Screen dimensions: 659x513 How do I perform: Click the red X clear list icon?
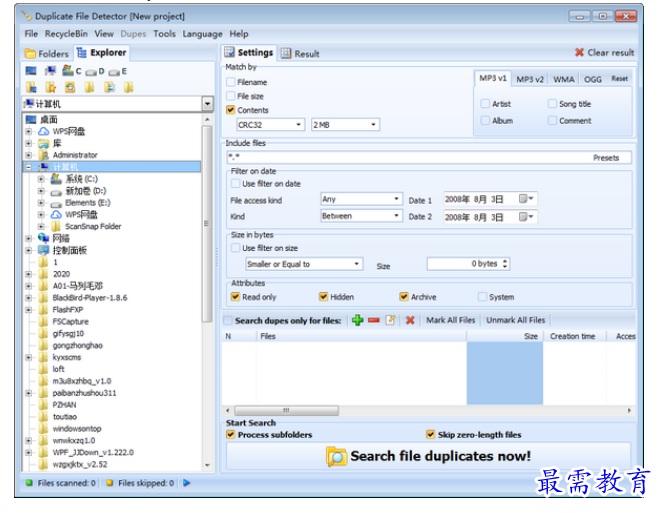(410, 320)
